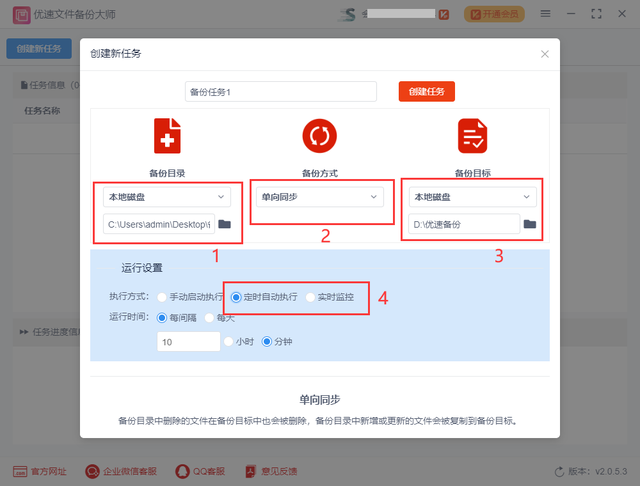Click the 创建任务 orange button
The height and width of the screenshot is (486, 640).
[427, 91]
